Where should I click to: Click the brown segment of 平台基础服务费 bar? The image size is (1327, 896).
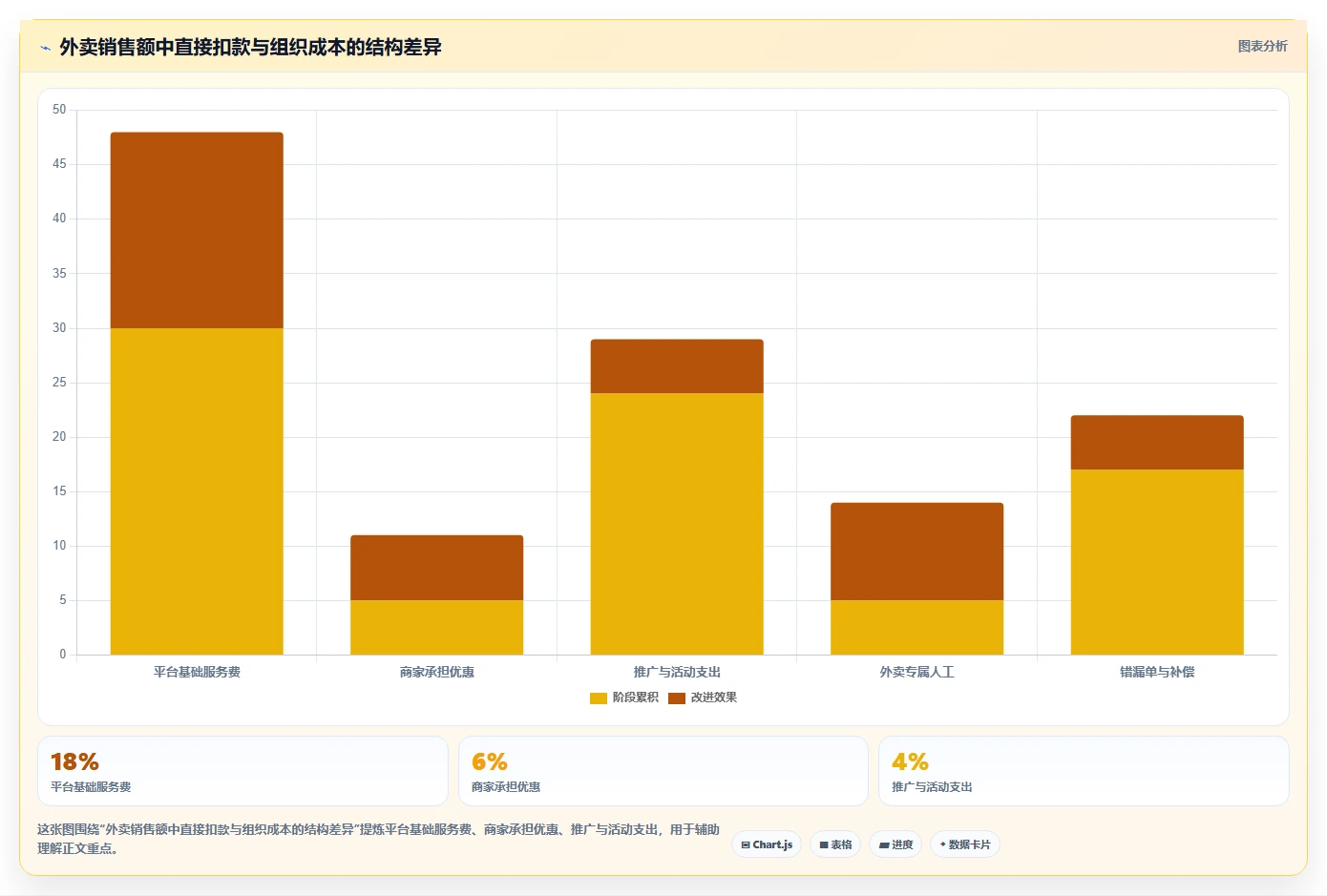(197, 230)
